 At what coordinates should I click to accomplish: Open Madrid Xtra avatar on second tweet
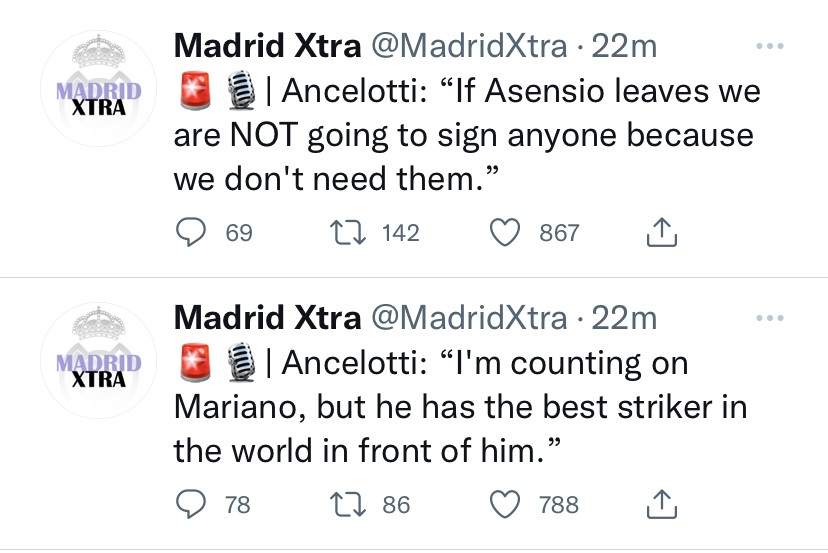point(98,364)
